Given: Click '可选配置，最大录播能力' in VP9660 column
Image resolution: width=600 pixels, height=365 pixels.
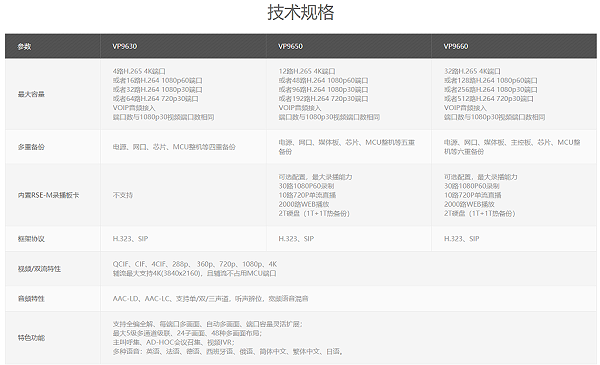Looking at the screenshot, I should [x=481, y=177].
